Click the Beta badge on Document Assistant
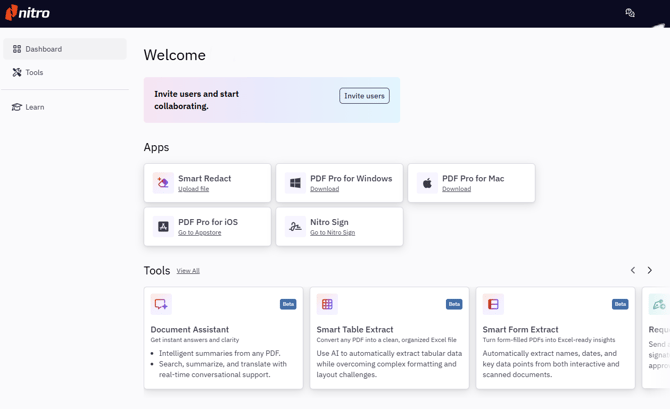Image resolution: width=670 pixels, height=409 pixels. [x=288, y=304]
